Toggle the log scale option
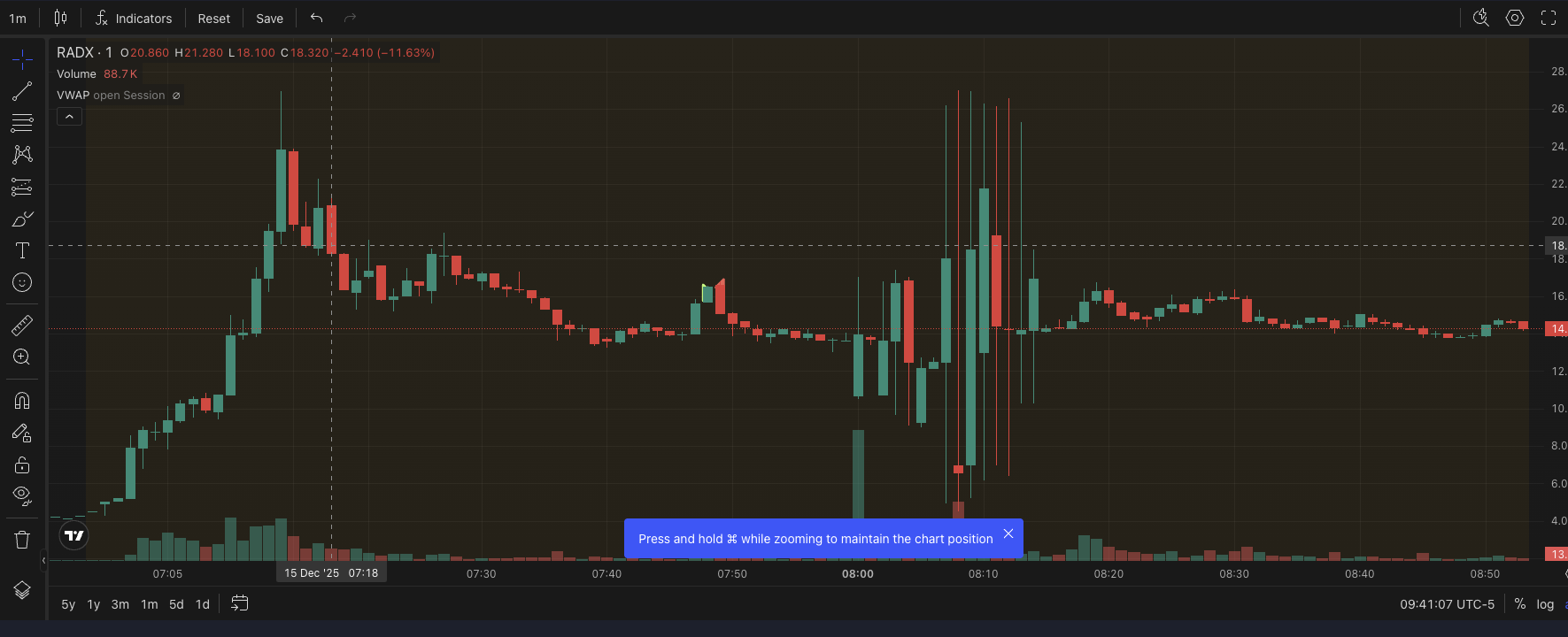This screenshot has width=1568, height=637. point(1545,604)
